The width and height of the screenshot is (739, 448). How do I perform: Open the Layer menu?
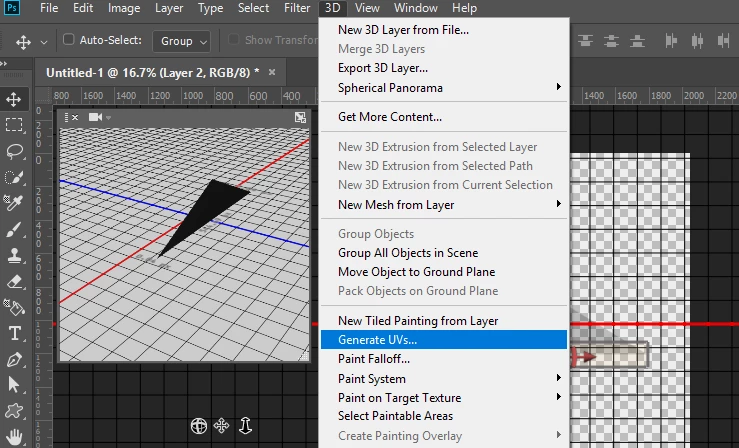click(169, 8)
